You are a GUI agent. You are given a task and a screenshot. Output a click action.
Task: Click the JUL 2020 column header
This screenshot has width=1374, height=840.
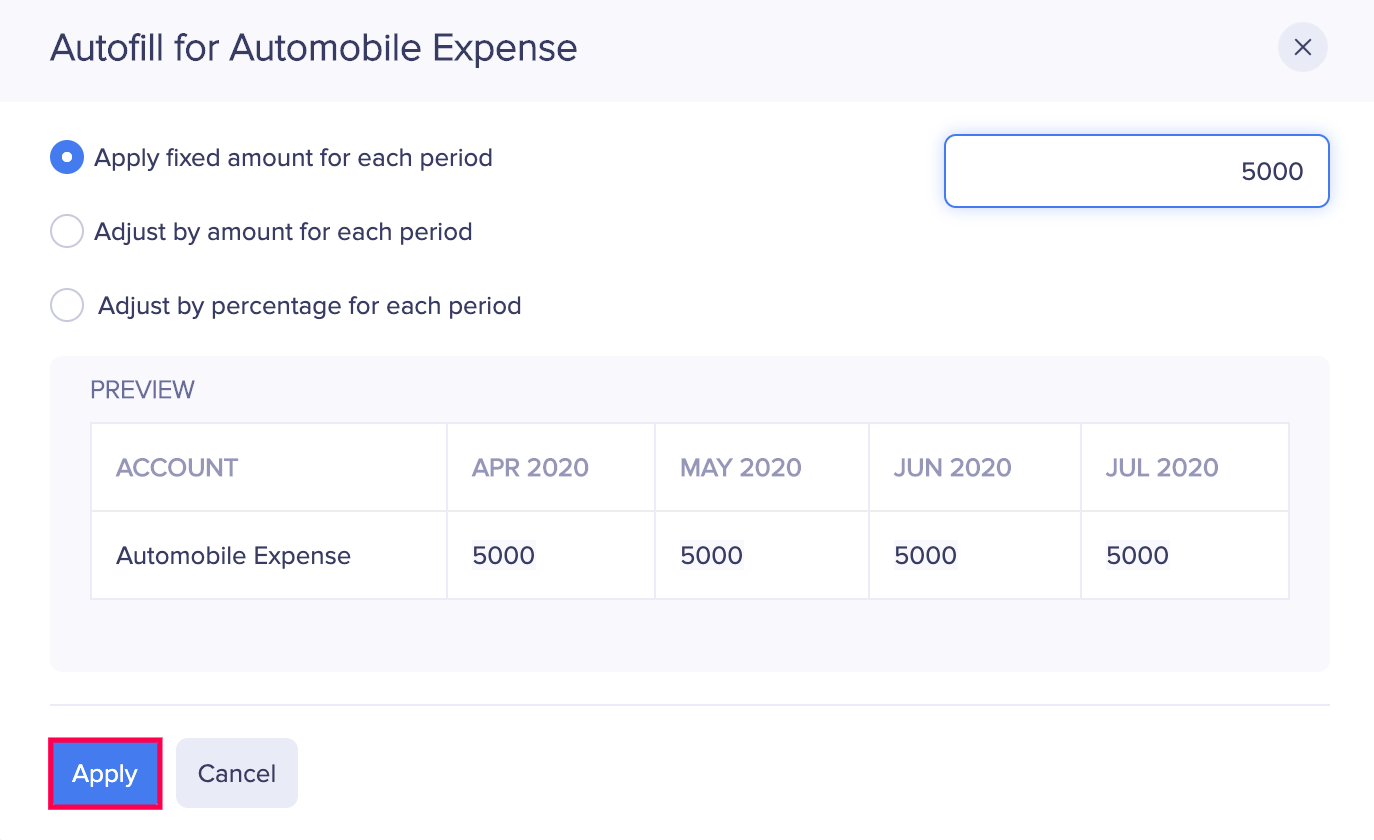(1161, 467)
